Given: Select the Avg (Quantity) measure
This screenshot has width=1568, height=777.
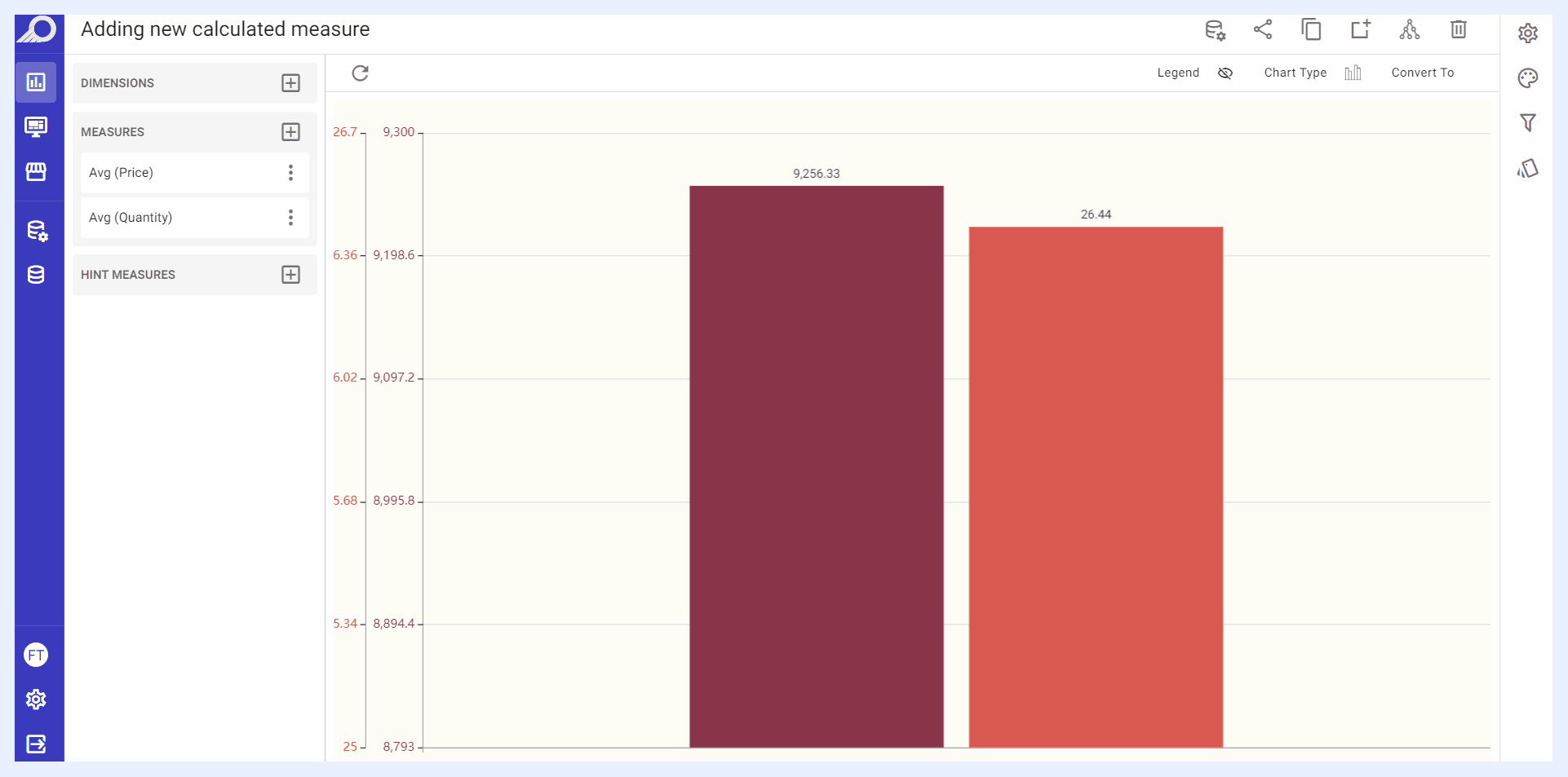Looking at the screenshot, I should point(194,218).
